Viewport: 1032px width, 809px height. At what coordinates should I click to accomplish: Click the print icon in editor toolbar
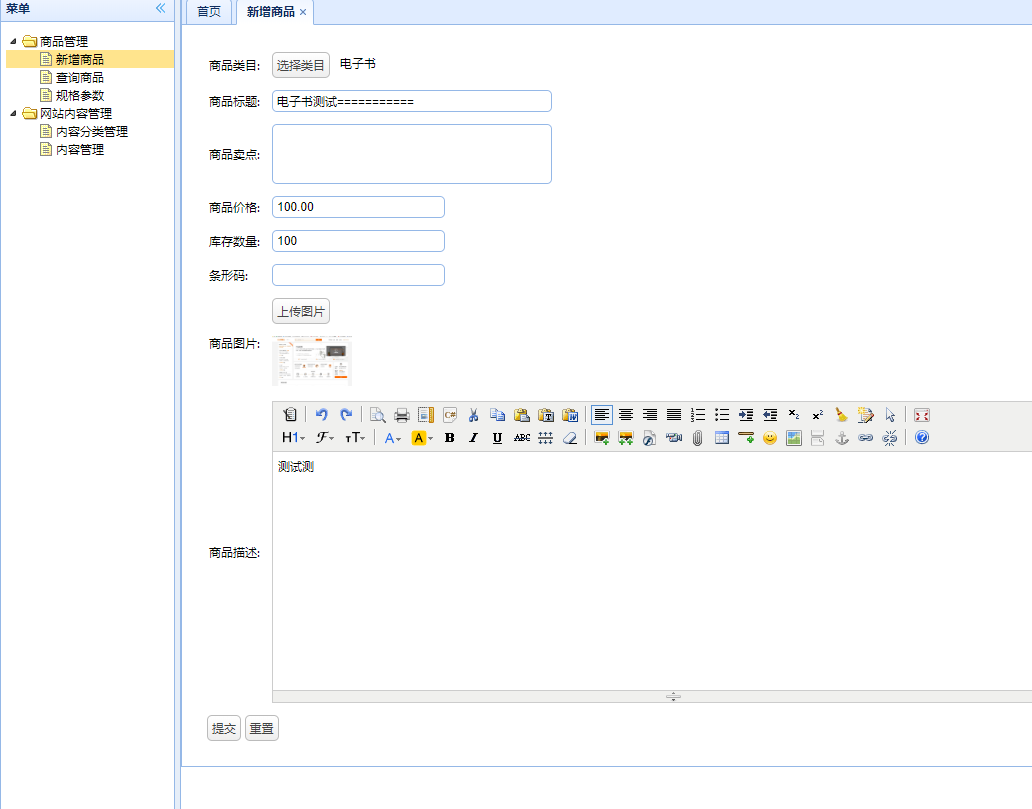tap(401, 415)
